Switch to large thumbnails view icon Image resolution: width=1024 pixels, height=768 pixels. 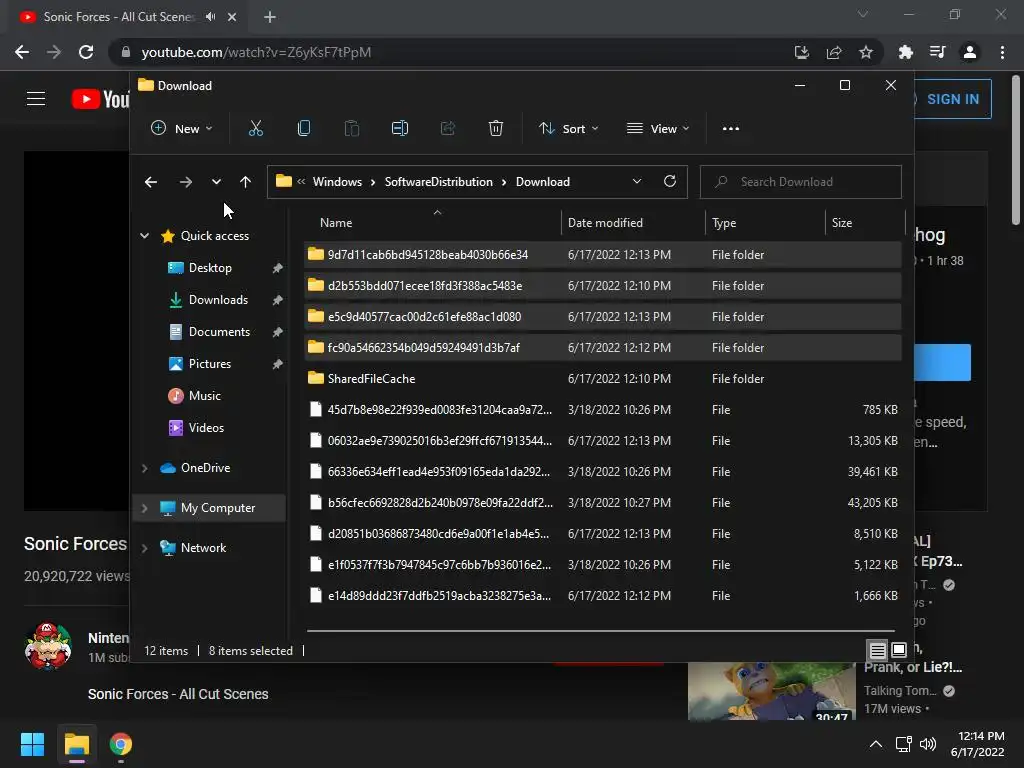pos(899,650)
